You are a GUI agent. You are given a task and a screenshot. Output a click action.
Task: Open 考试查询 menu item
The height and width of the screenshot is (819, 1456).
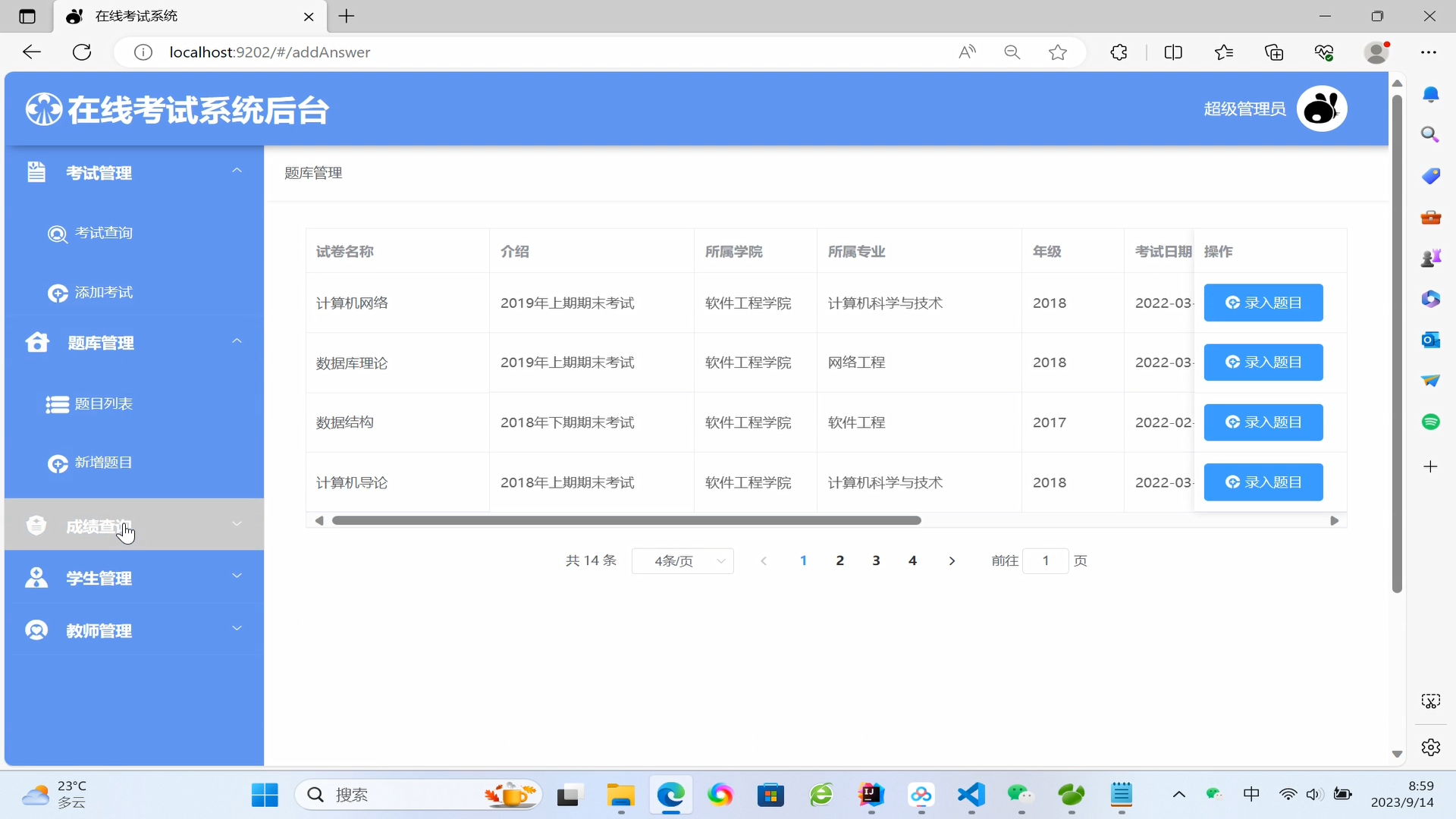click(x=103, y=233)
